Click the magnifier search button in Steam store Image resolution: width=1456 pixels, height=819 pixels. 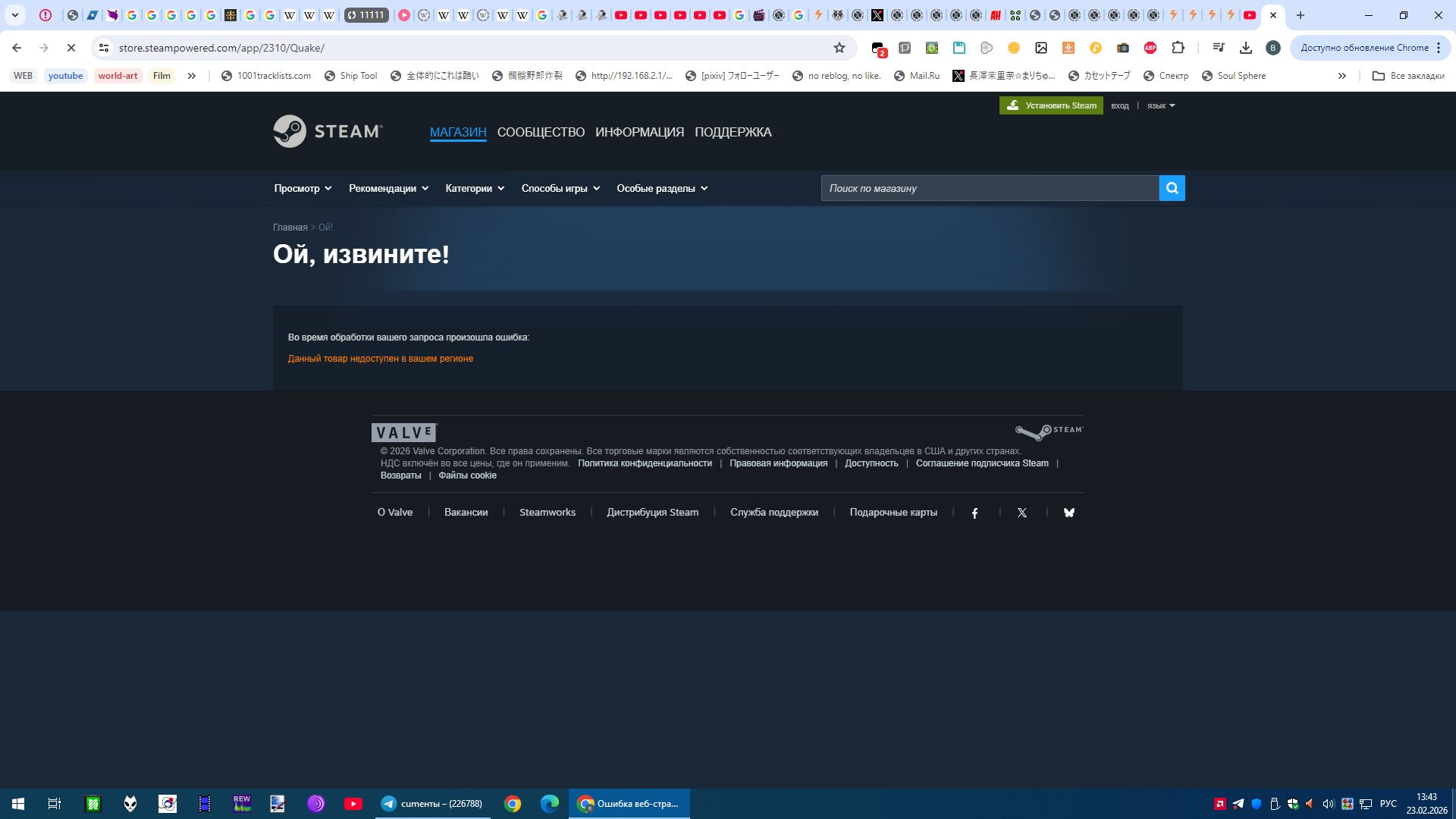(1172, 188)
